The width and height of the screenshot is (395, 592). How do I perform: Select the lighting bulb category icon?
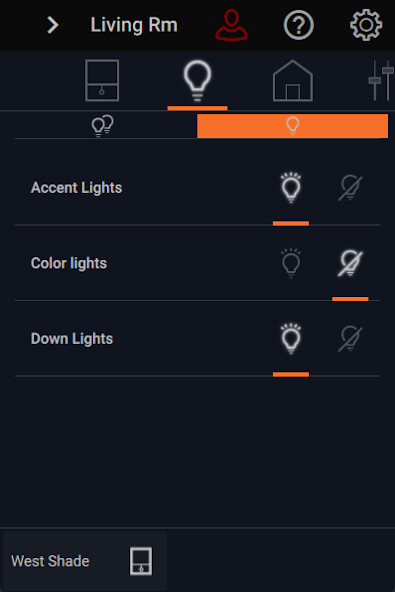pos(197,81)
